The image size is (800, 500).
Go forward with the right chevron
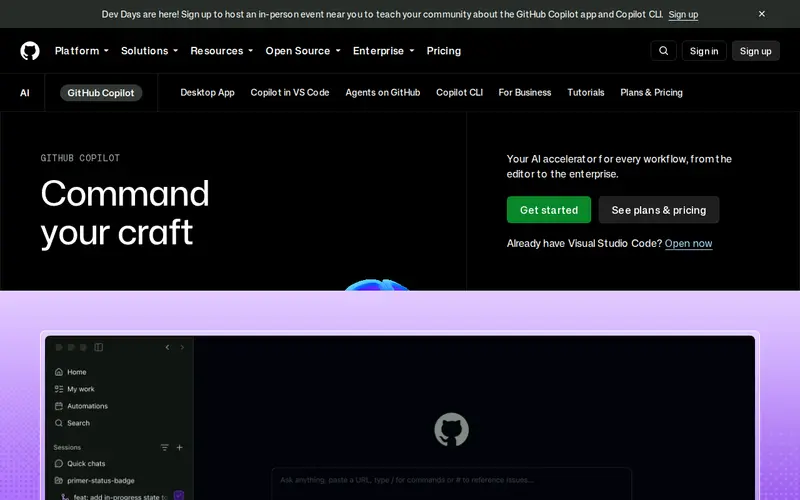click(182, 347)
